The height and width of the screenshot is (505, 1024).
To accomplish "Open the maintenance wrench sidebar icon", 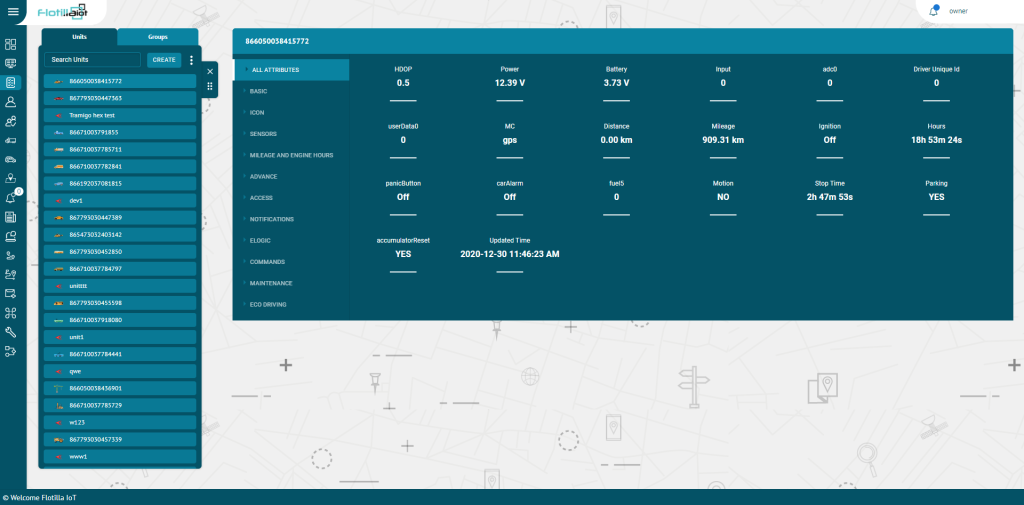I will tap(10, 333).
